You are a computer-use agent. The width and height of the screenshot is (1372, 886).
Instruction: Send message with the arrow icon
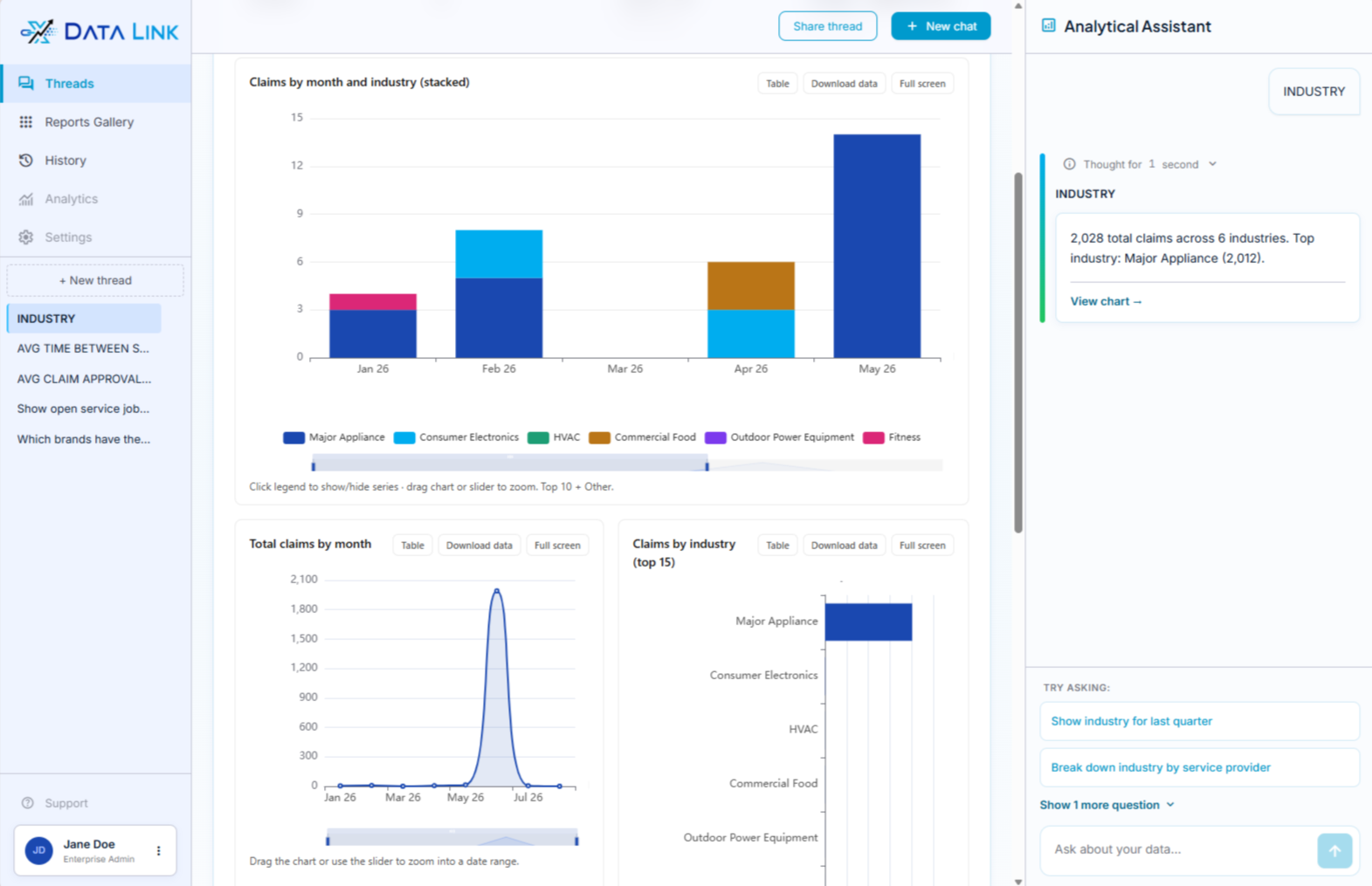[x=1334, y=850]
